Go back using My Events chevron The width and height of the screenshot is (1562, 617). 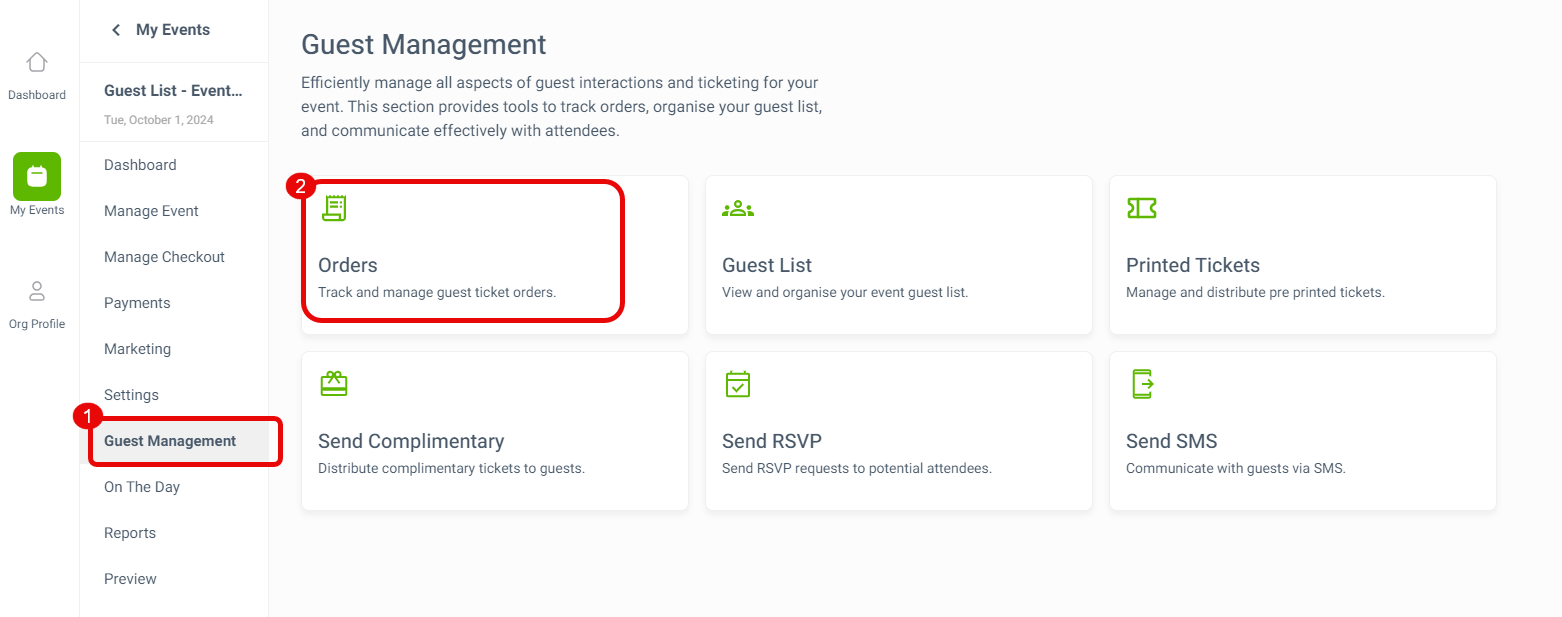pyautogui.click(x=116, y=30)
